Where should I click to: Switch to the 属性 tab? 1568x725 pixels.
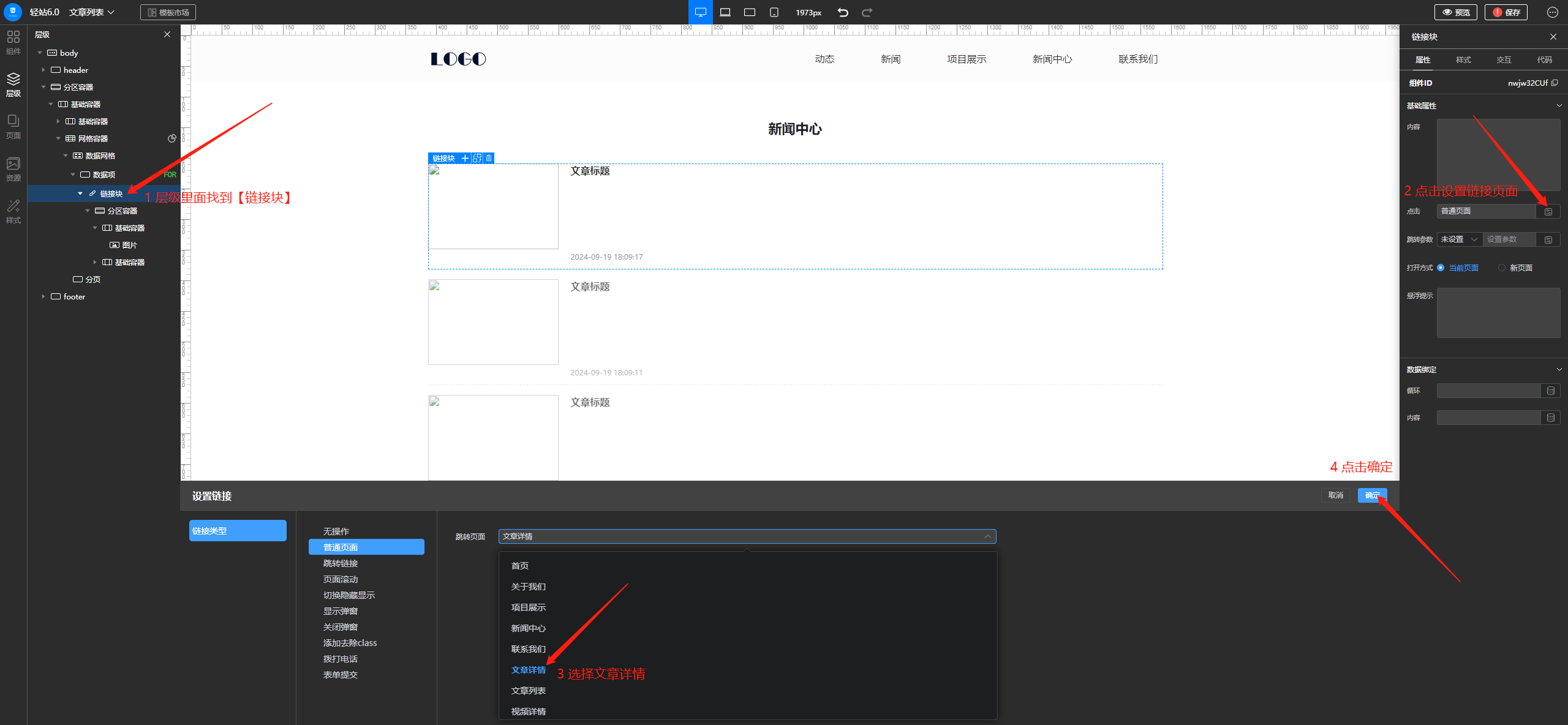(x=1423, y=59)
